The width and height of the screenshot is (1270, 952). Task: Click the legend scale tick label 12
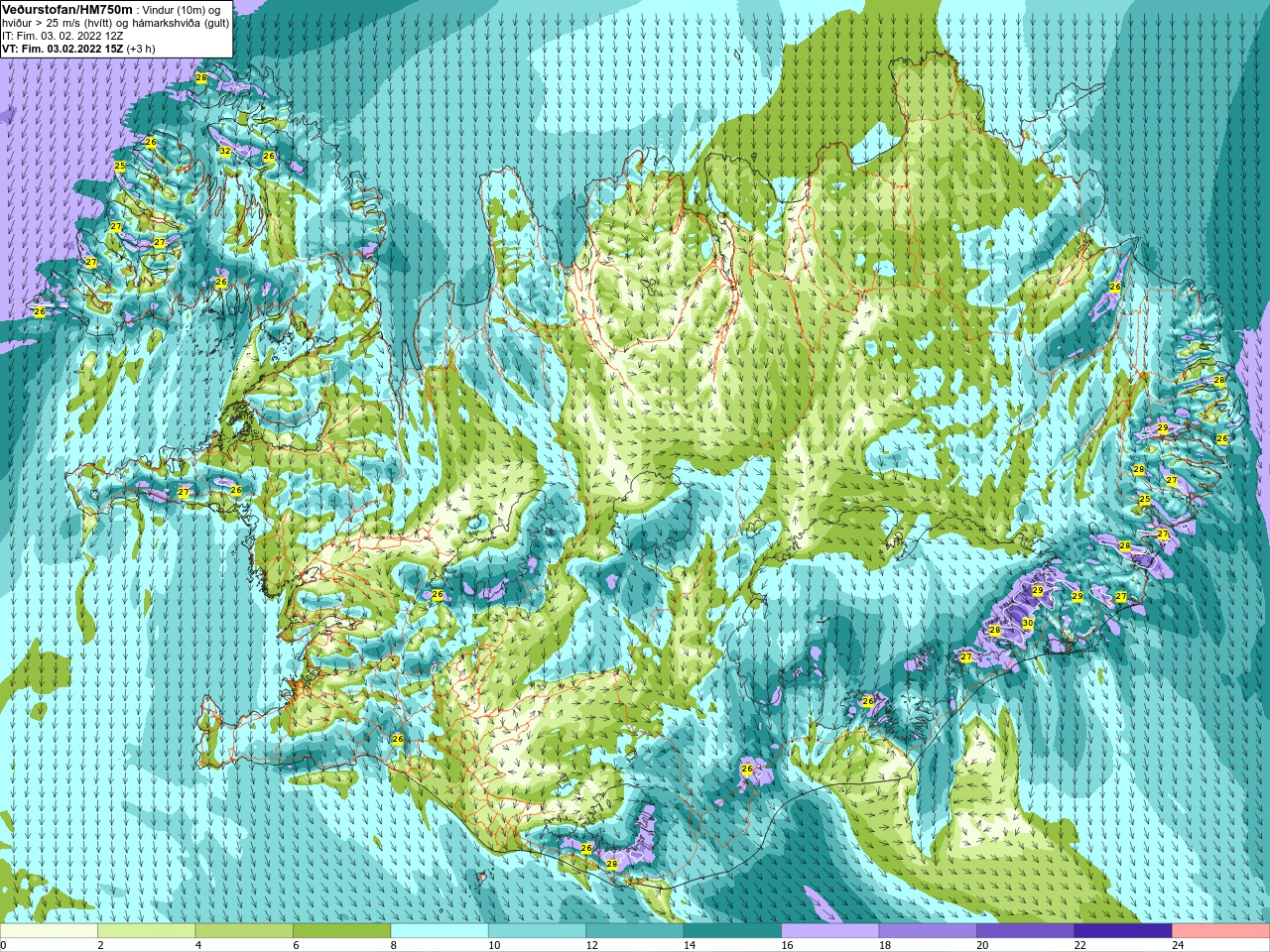[x=592, y=945]
